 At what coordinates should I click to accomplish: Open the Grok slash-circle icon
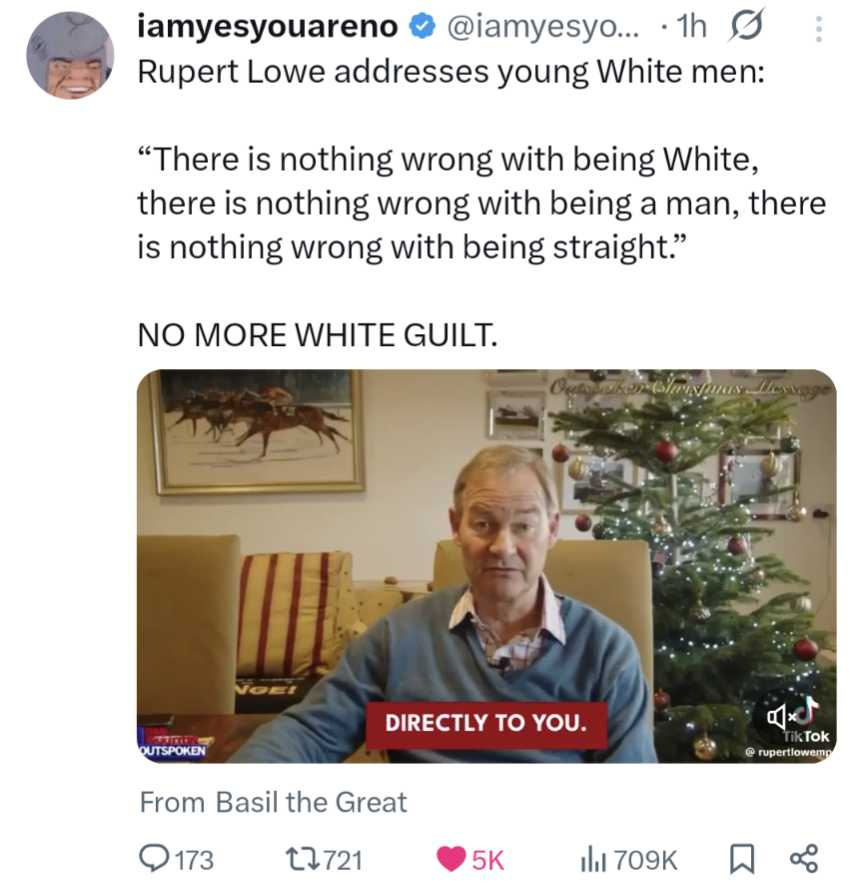point(744,27)
